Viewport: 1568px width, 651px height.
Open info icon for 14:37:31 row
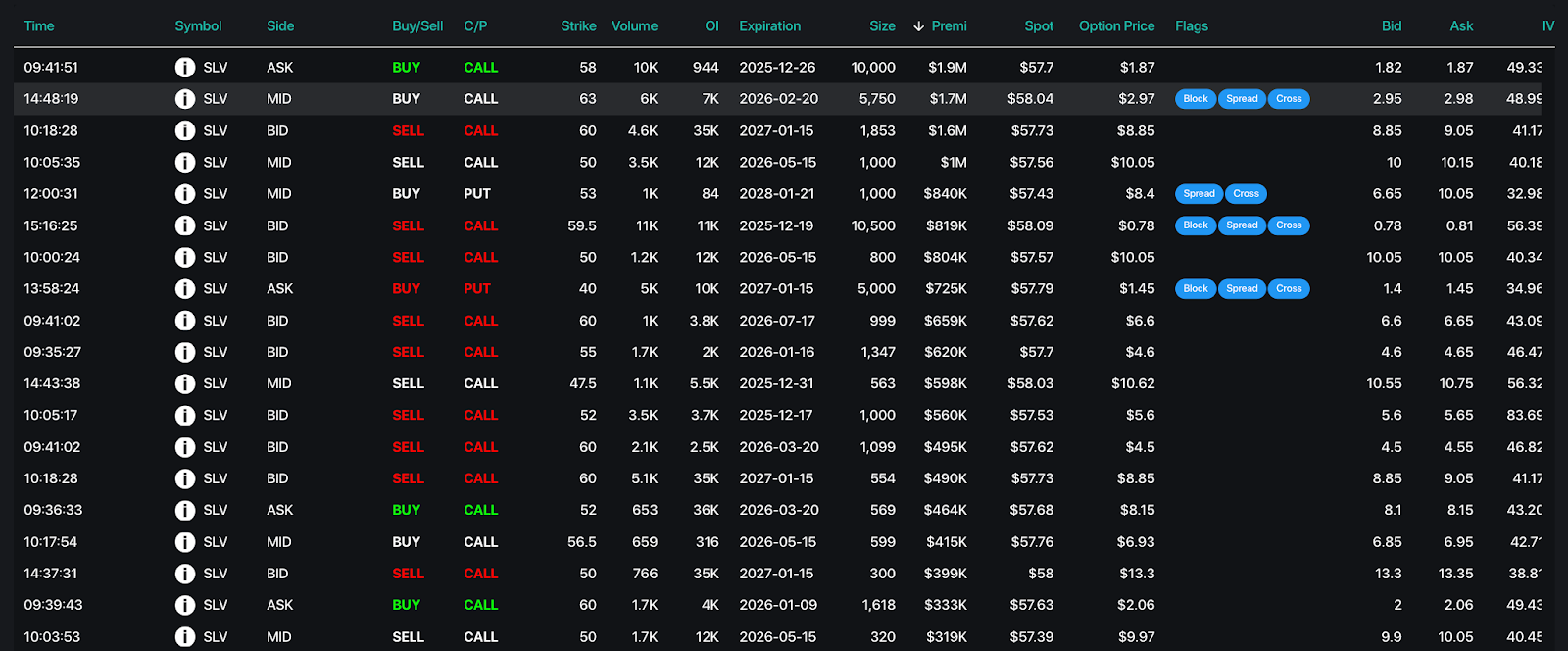pyautogui.click(x=184, y=574)
